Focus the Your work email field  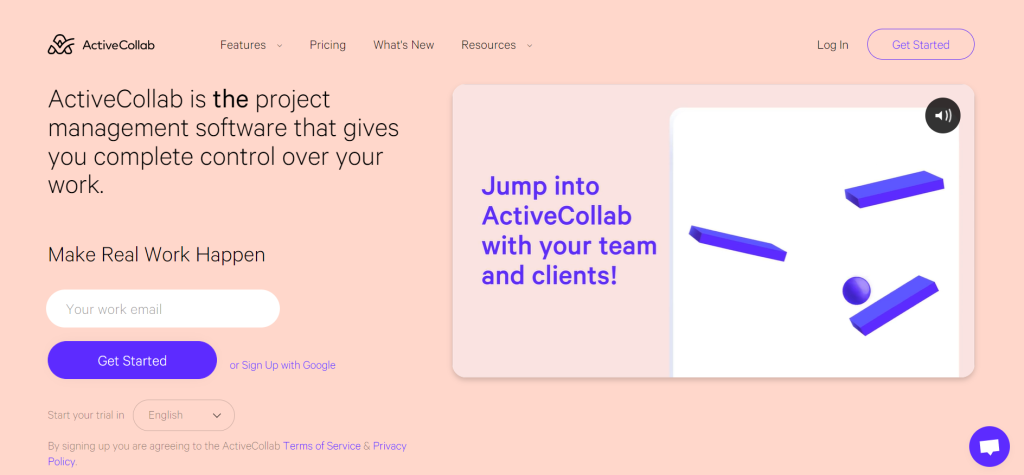[163, 308]
